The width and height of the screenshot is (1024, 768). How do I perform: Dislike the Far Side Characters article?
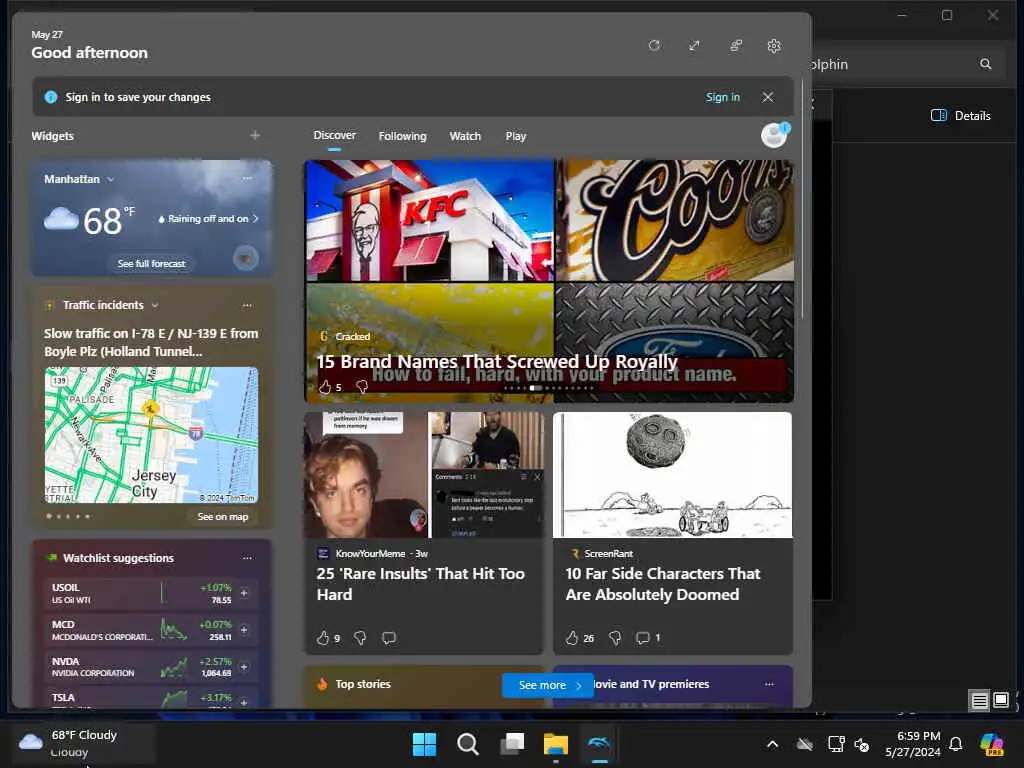pos(615,638)
